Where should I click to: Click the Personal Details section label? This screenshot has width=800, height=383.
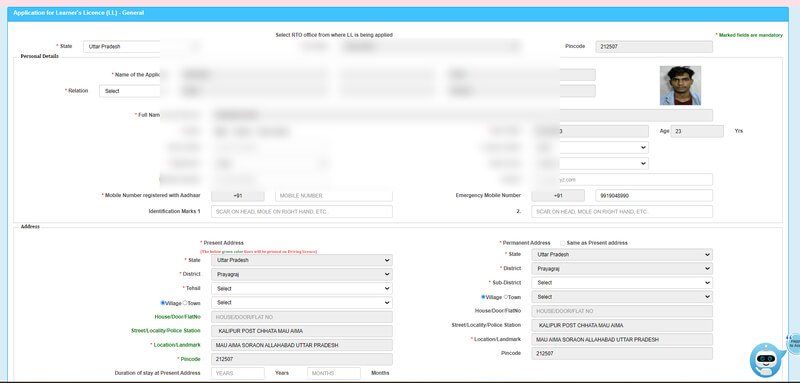(x=40, y=56)
